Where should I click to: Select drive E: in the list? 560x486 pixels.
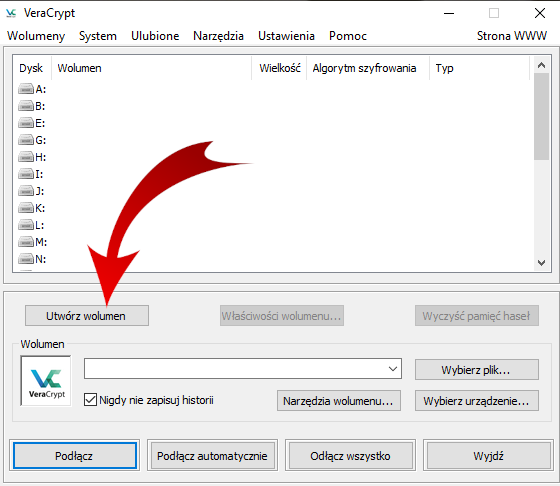(x=32, y=123)
